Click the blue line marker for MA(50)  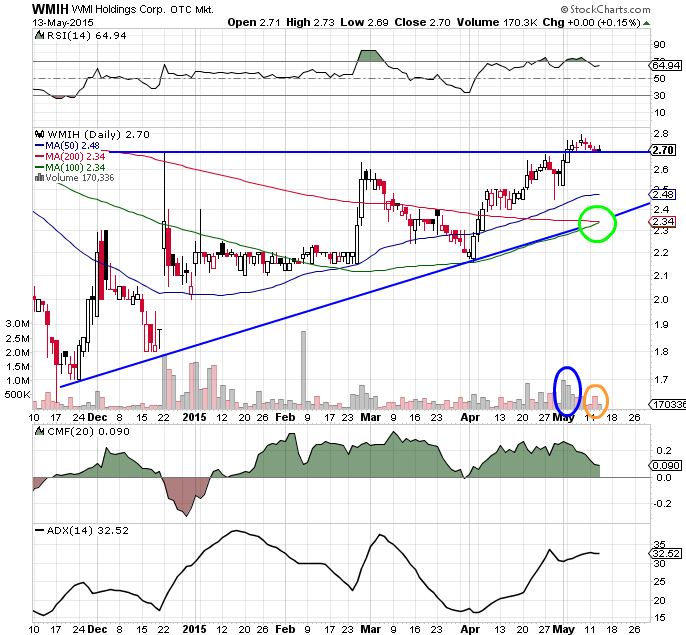39,146
